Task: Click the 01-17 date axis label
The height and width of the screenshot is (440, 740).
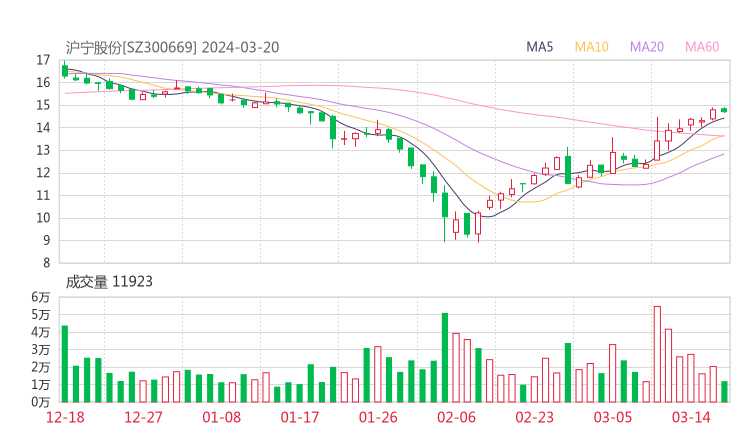Action: coord(300,417)
